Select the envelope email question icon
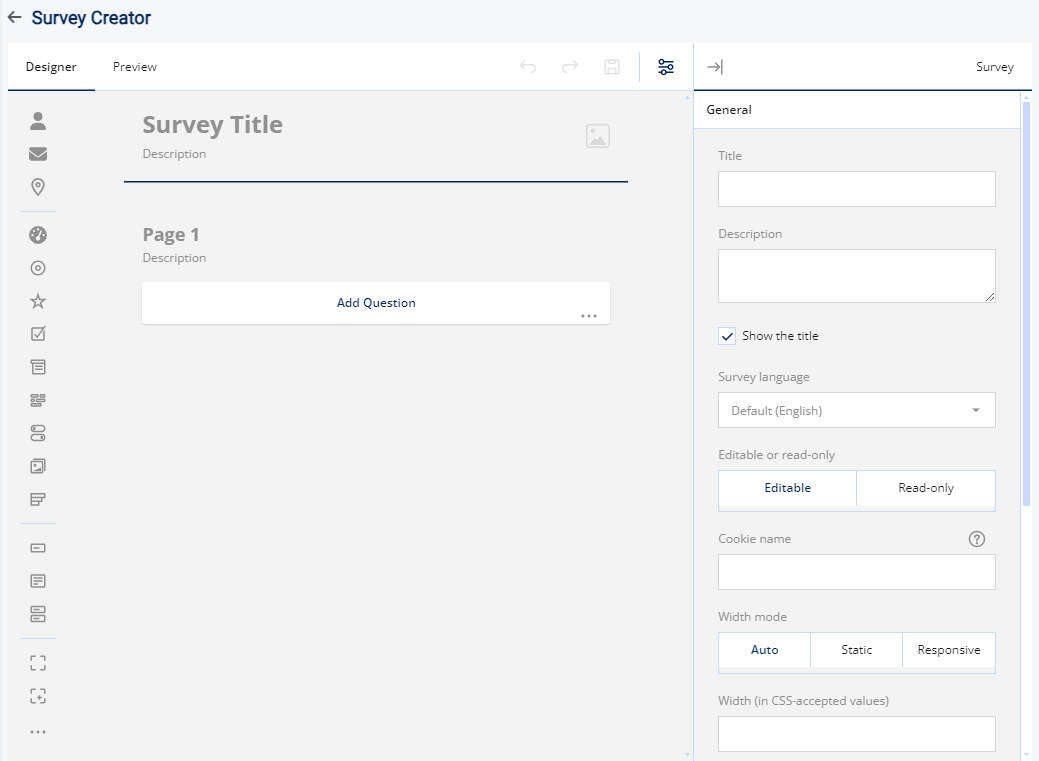1039x761 pixels. 37,153
